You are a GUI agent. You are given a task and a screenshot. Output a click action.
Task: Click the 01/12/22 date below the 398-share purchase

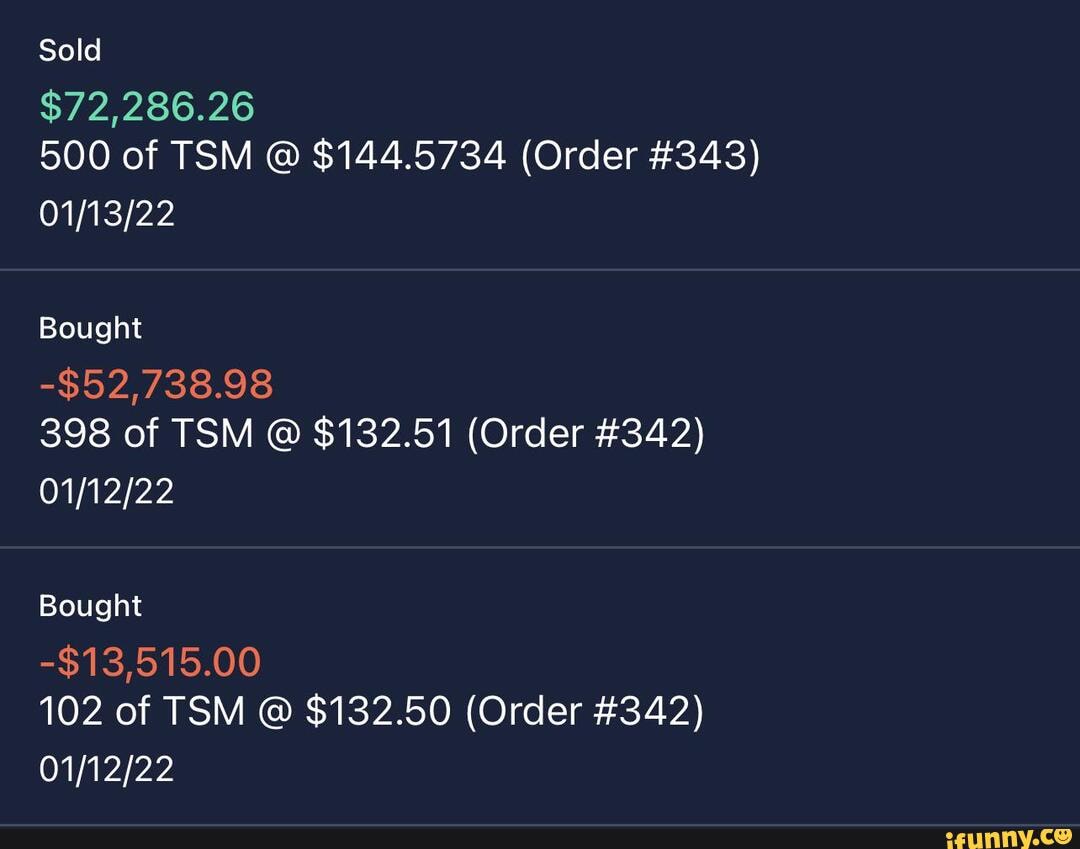tap(106, 491)
